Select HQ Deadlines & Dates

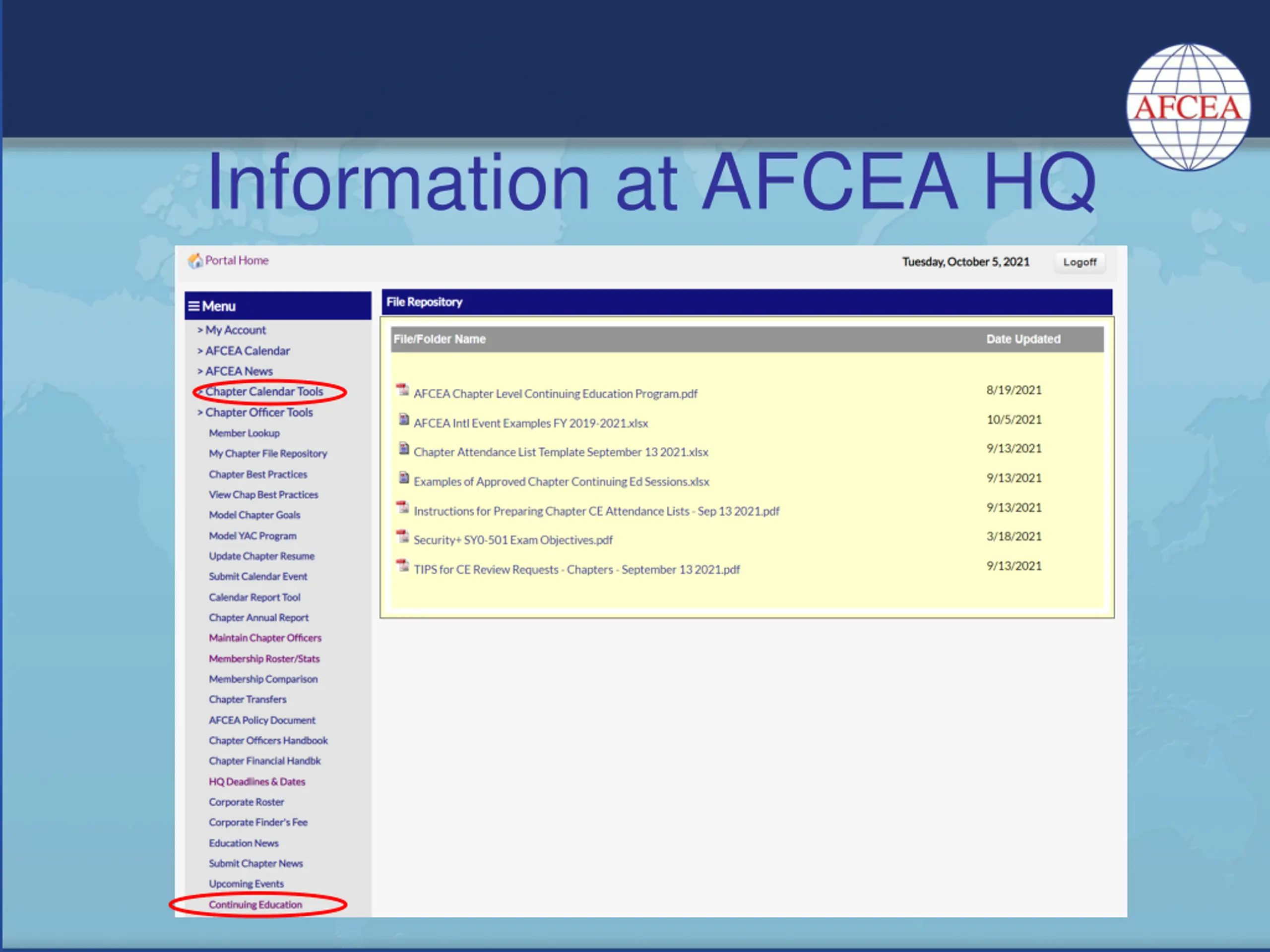tap(257, 781)
